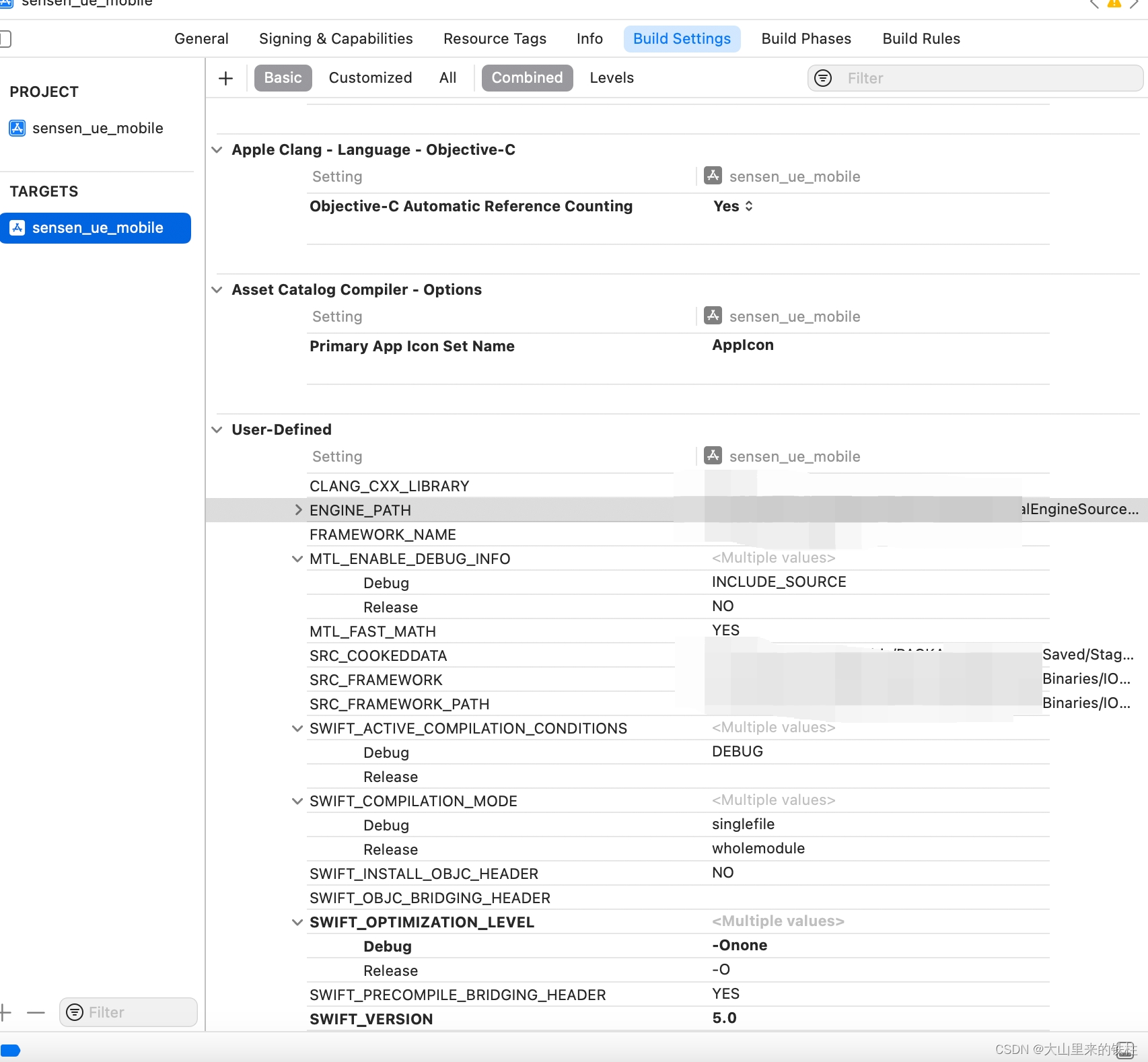Collapse Apple Clang Language Objective-C section

(x=217, y=149)
